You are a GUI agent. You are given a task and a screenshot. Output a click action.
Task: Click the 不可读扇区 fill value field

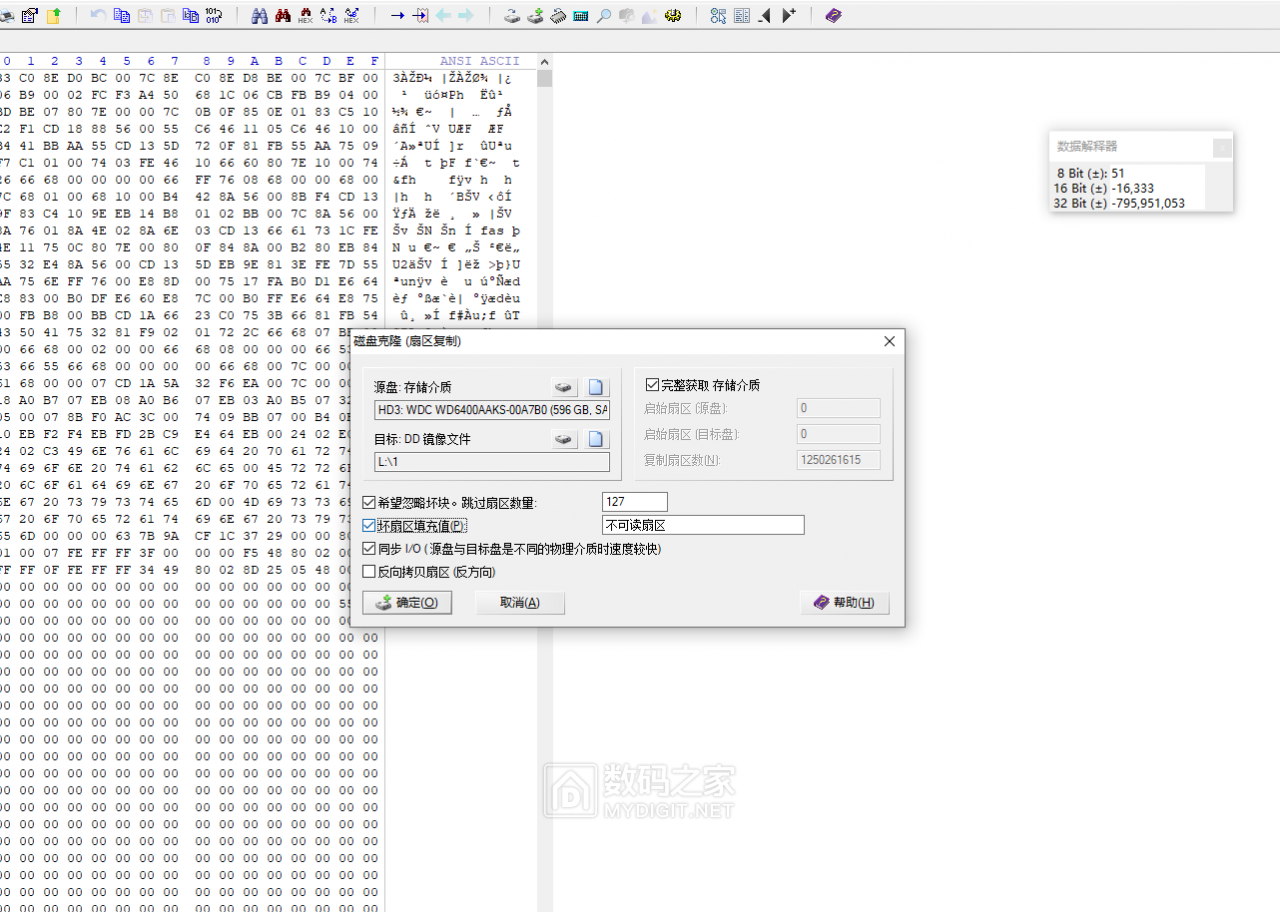coord(703,525)
